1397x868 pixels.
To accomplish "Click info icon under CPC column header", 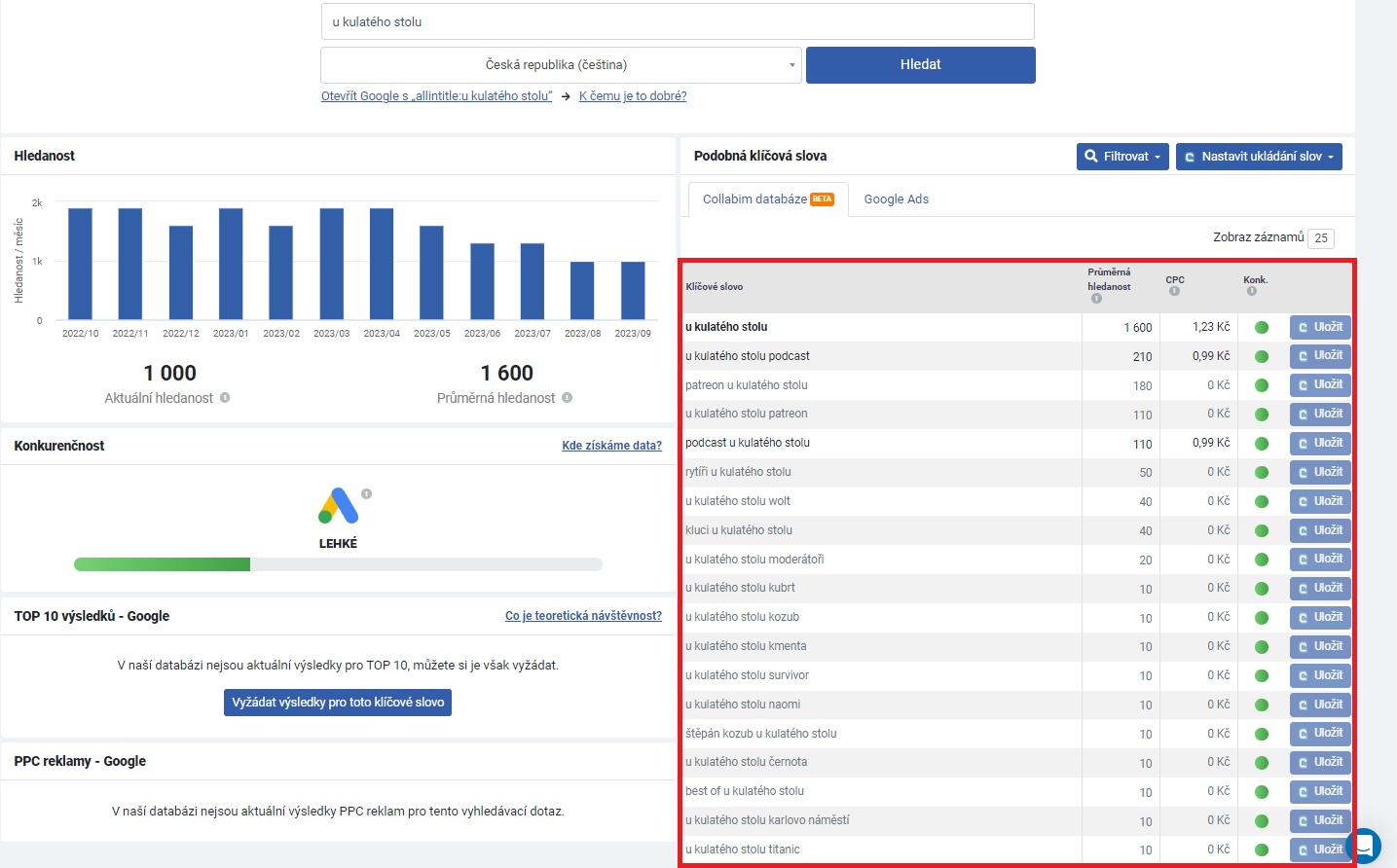I will click(1174, 291).
